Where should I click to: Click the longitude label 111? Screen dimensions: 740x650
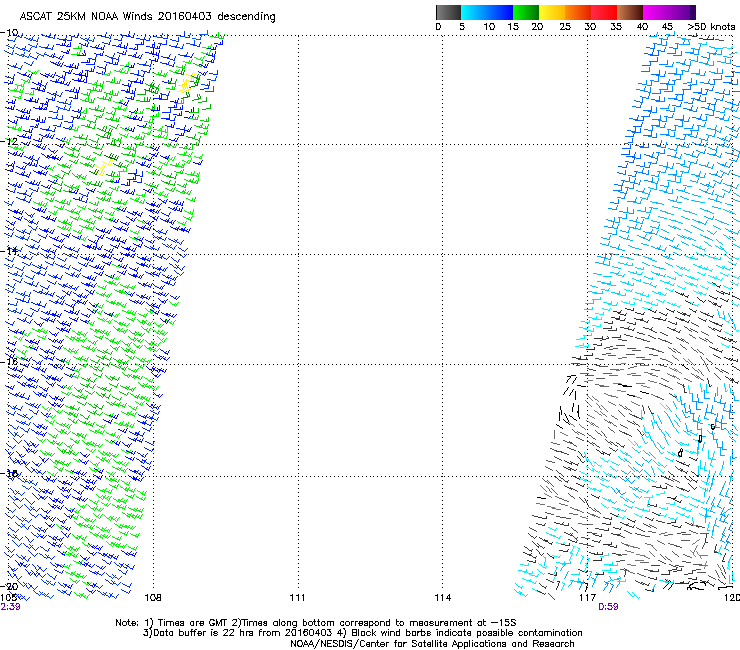click(297, 598)
